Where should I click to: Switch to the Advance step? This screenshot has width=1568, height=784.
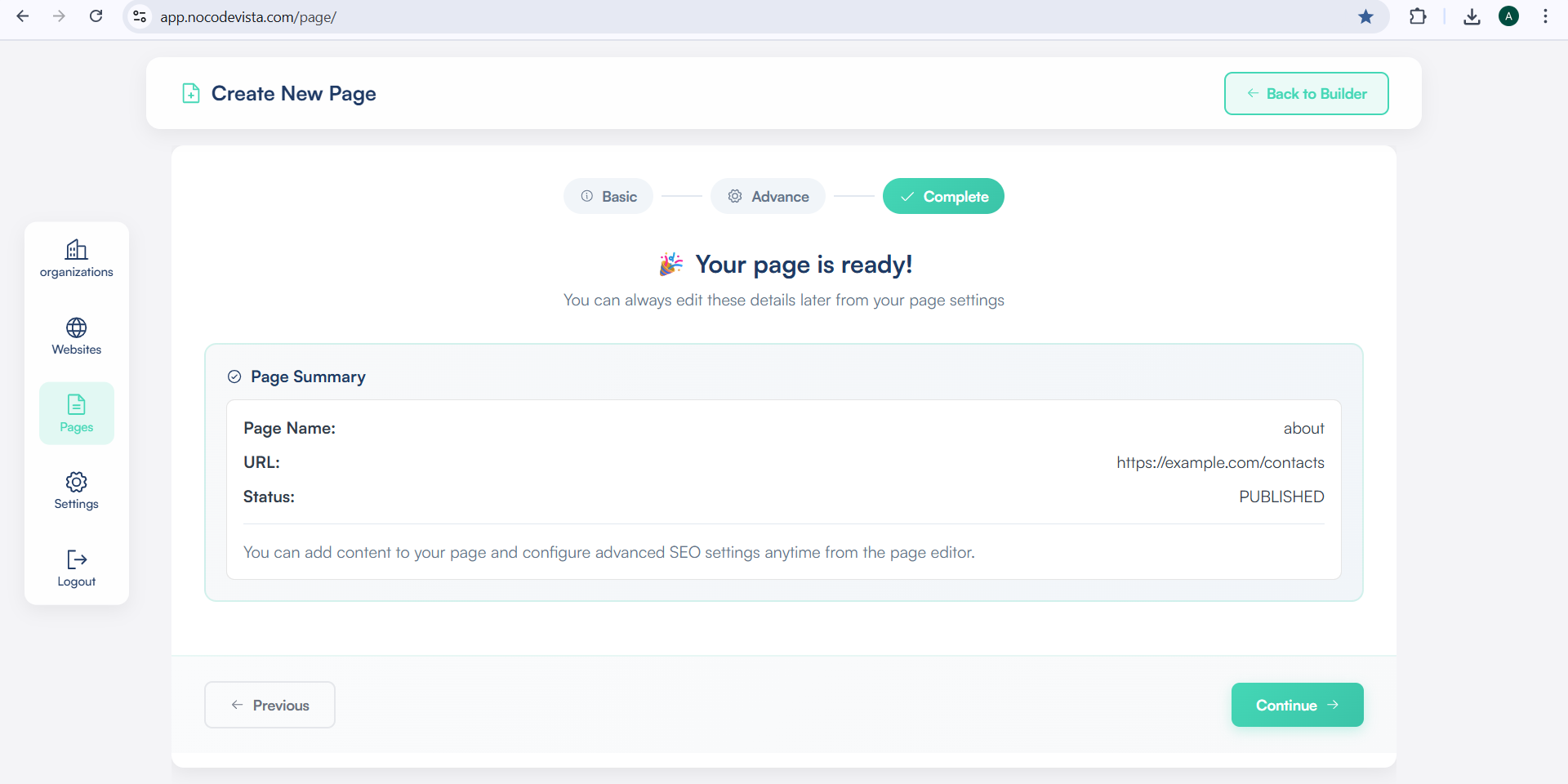pyautogui.click(x=768, y=197)
